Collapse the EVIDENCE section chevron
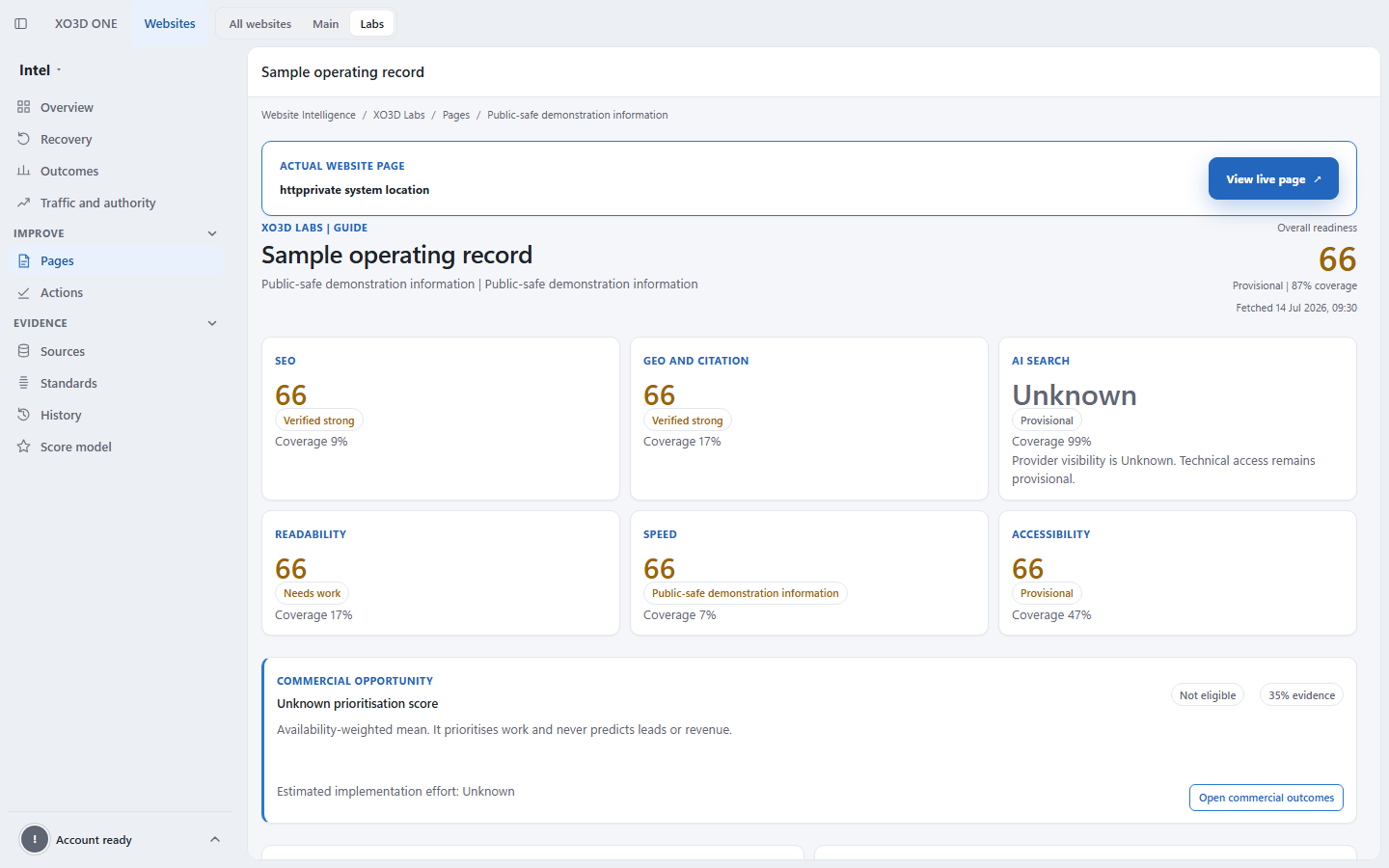Screen dimensions: 1389x868 pyautogui.click(x=212, y=323)
